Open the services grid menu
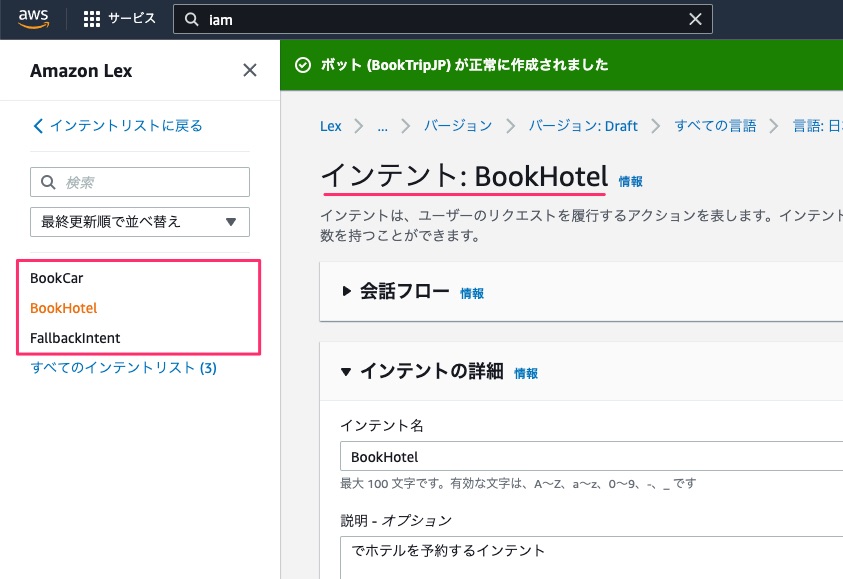The image size is (843, 579). (92, 19)
